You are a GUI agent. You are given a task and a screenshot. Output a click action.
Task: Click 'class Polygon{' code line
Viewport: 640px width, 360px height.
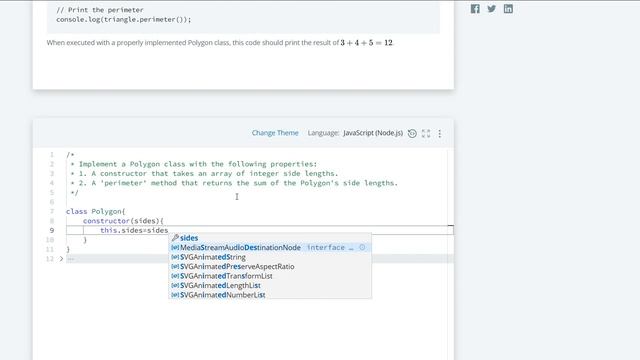(x=96, y=211)
